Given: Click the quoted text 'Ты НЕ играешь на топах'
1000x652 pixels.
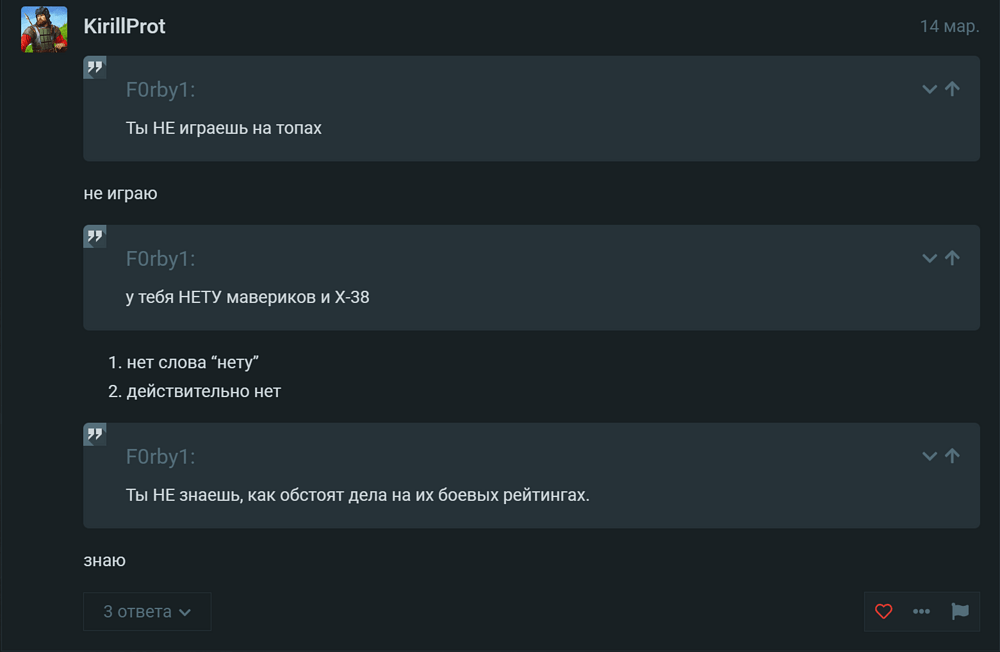Looking at the screenshot, I should click(223, 128).
